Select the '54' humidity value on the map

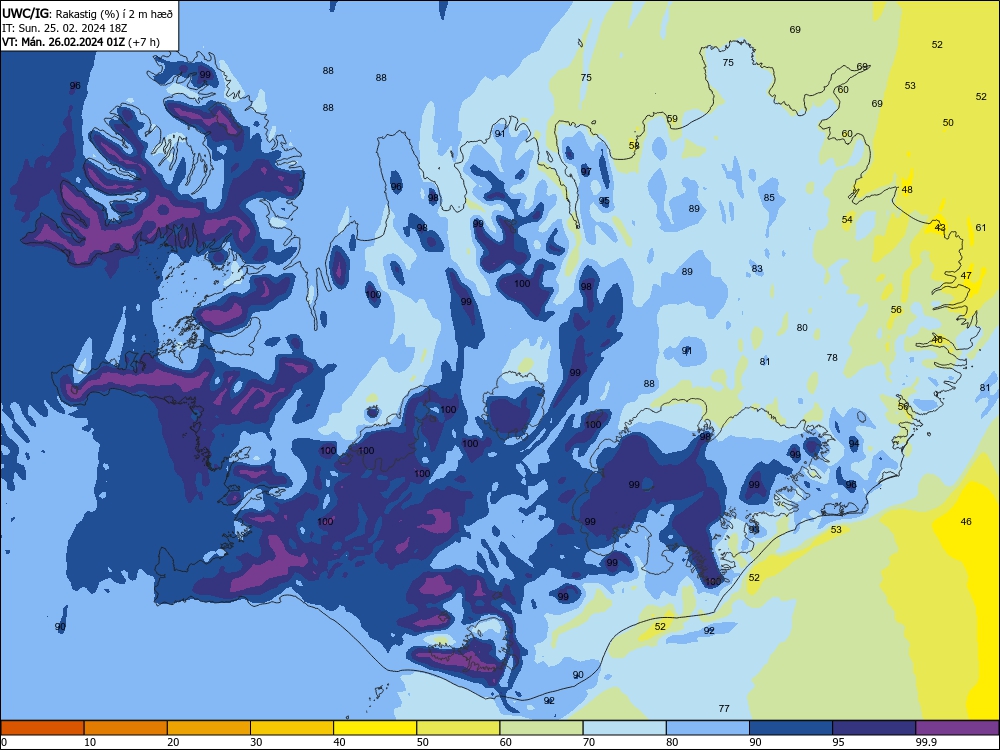click(x=847, y=219)
